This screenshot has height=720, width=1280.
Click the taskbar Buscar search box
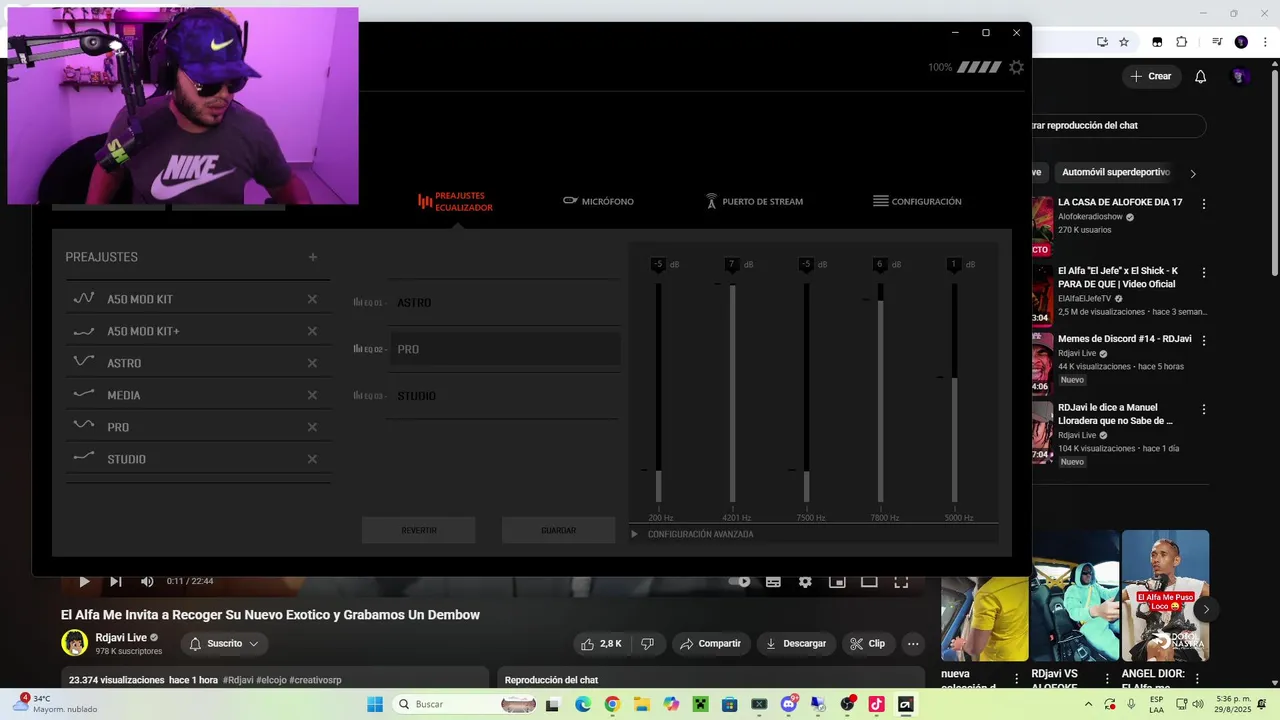[x=465, y=704]
